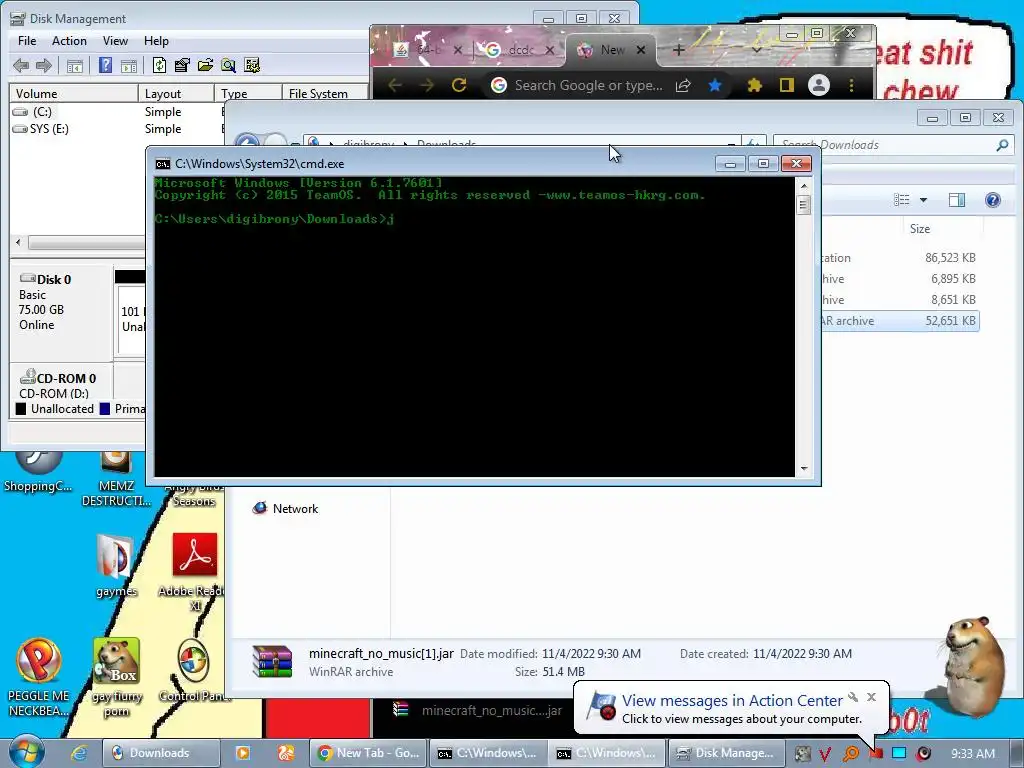The height and width of the screenshot is (768, 1024).
Task: Open the Chrome tab search chevron
Action: [x=756, y=50]
